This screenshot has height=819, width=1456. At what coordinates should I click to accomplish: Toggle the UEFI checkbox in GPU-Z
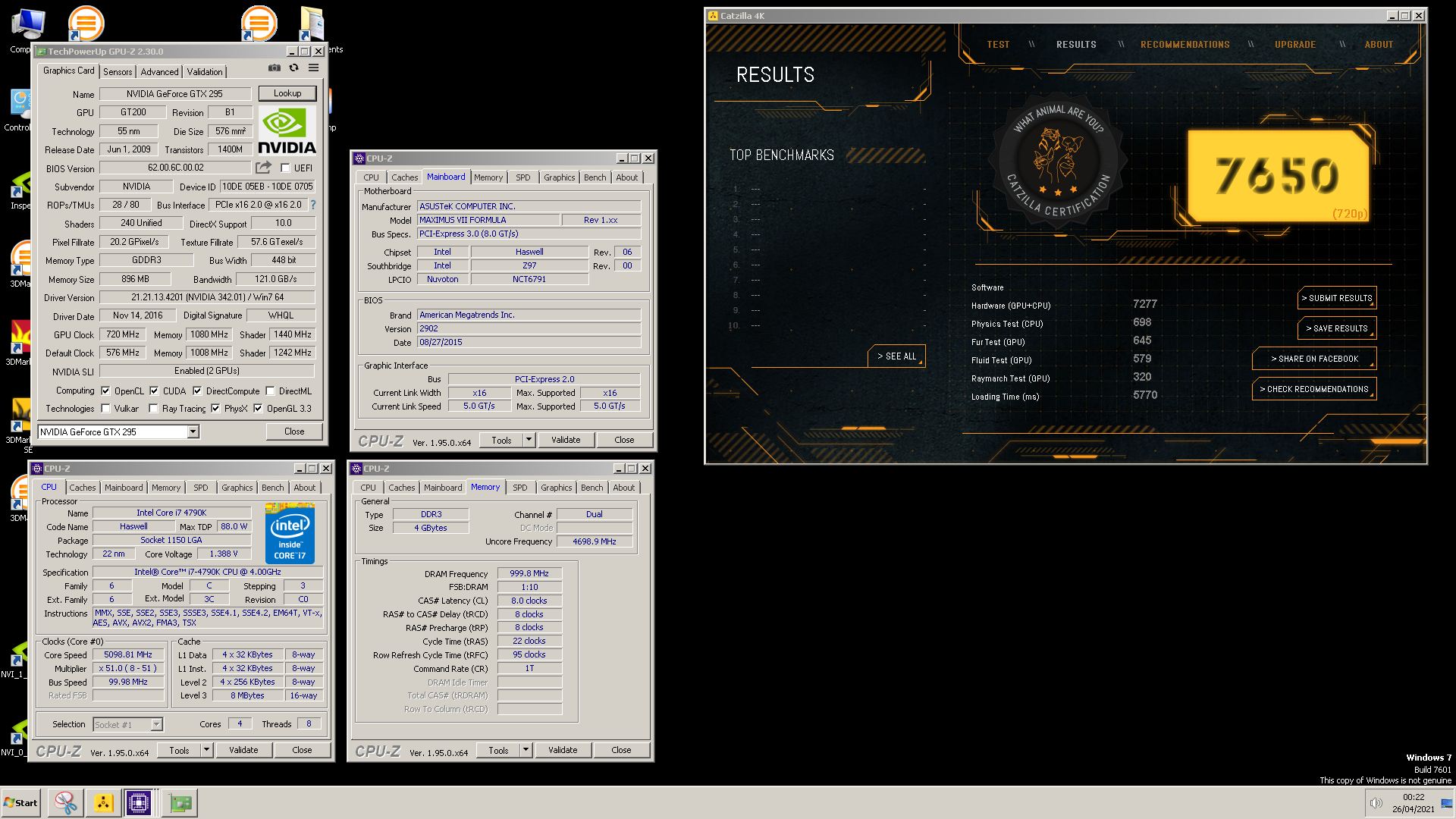285,168
